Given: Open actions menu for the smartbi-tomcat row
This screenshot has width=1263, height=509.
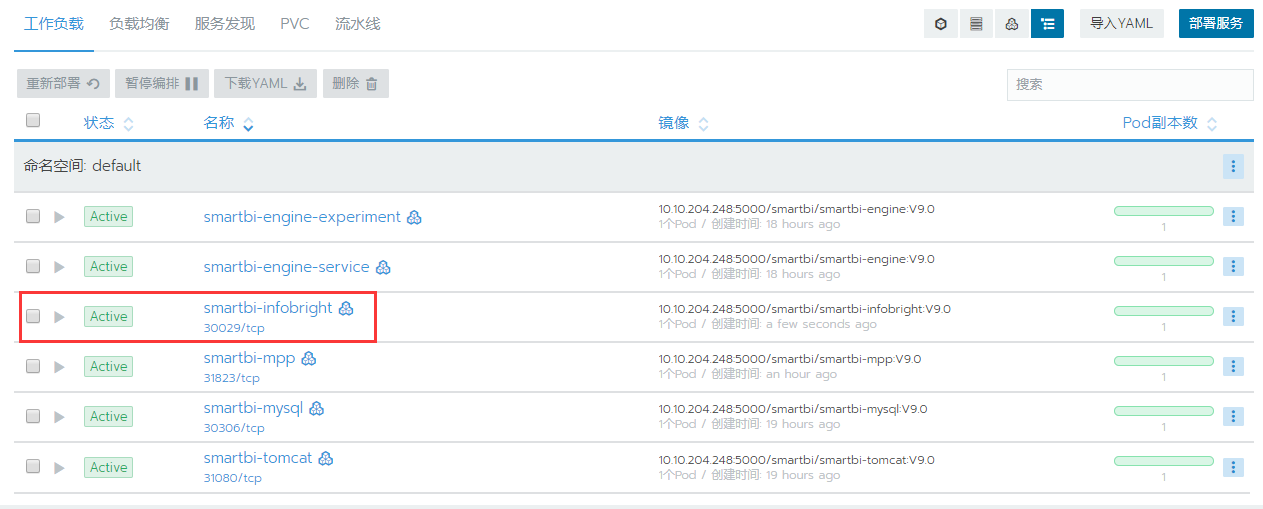Looking at the screenshot, I should [x=1233, y=467].
